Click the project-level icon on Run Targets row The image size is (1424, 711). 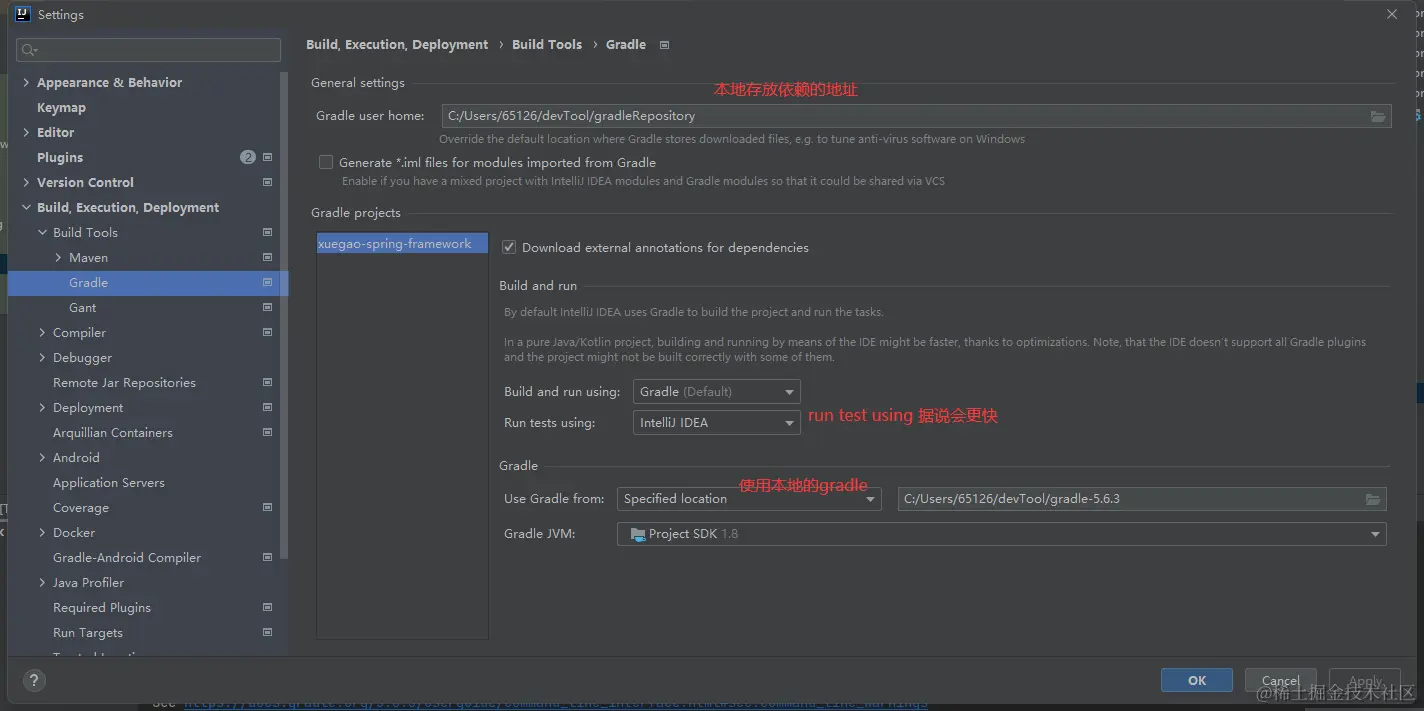(x=267, y=632)
